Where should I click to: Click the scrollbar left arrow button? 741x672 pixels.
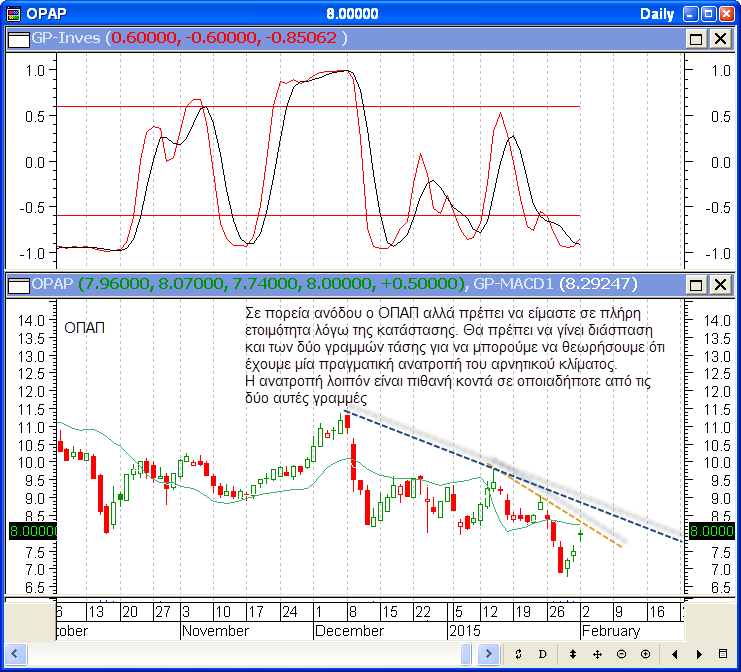[15, 654]
